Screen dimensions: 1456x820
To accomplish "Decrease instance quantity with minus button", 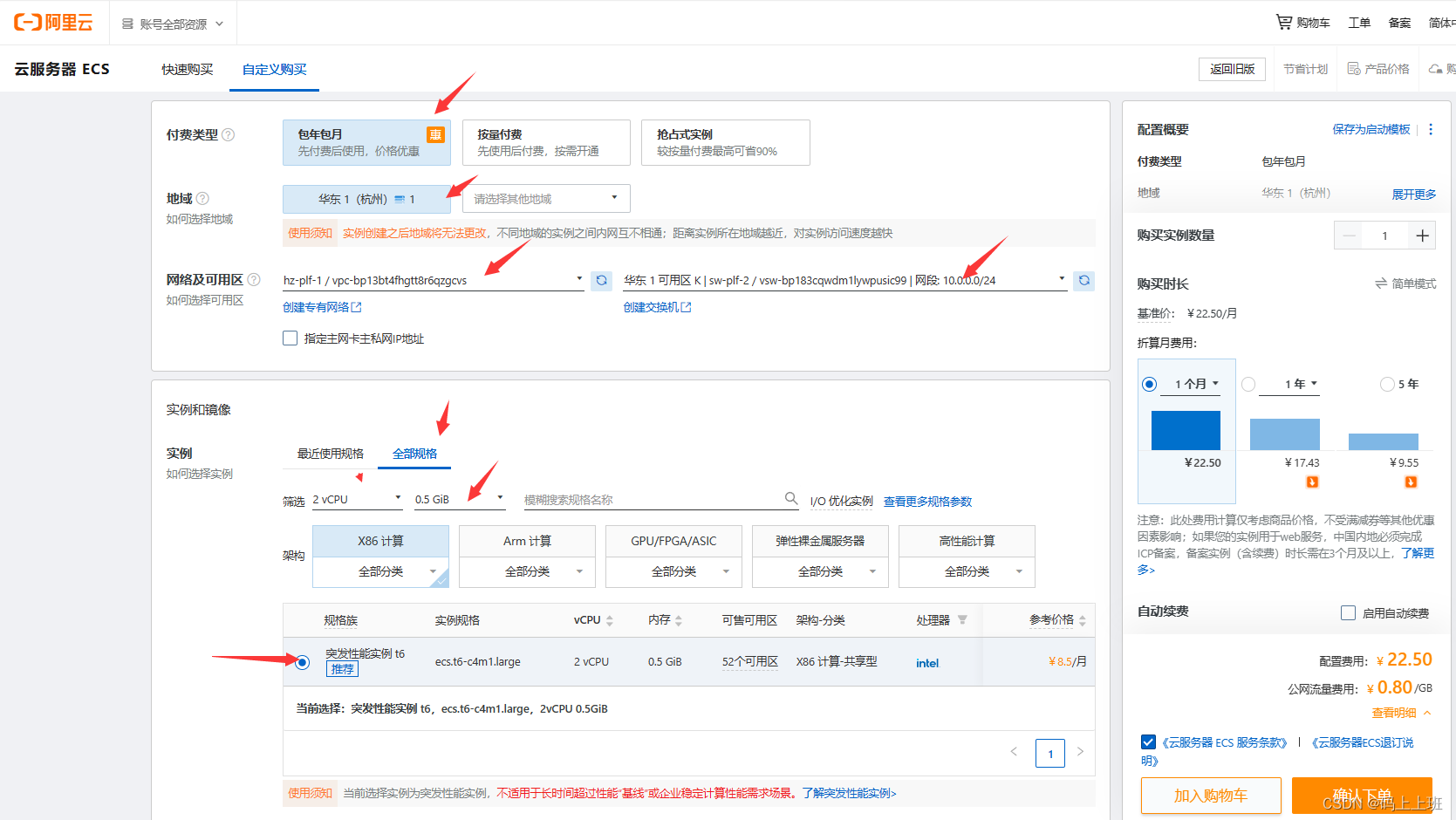I will (x=1350, y=236).
